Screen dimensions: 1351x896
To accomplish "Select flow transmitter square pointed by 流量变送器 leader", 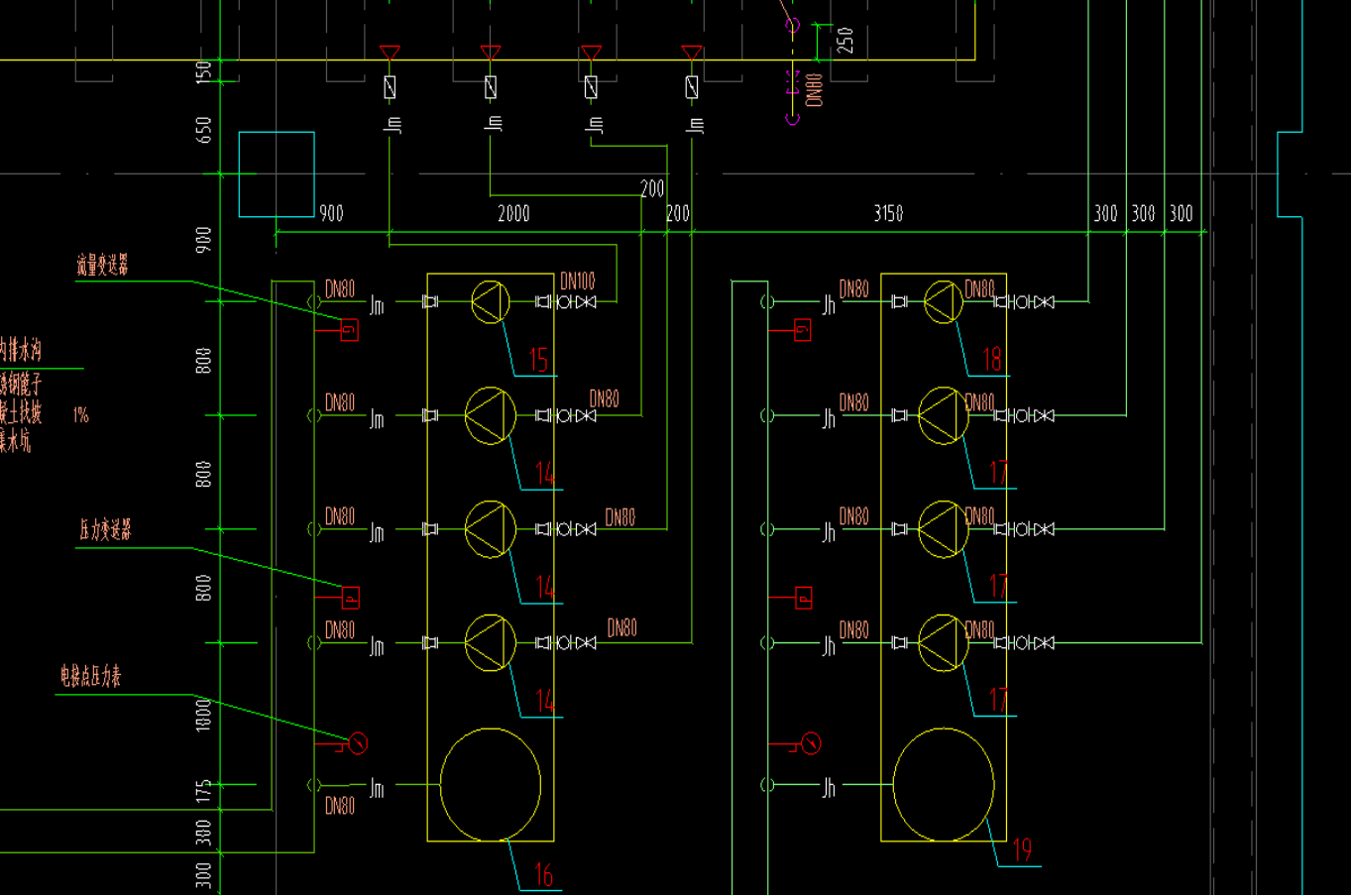I will pyautogui.click(x=349, y=330).
